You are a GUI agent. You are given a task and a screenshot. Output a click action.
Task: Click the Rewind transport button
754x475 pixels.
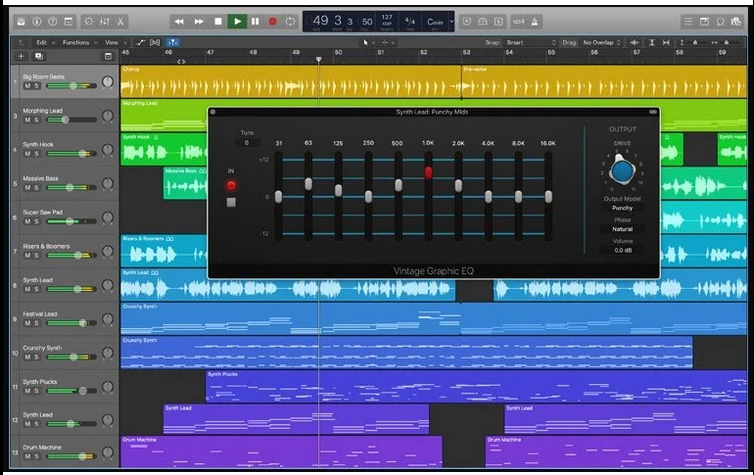point(179,20)
